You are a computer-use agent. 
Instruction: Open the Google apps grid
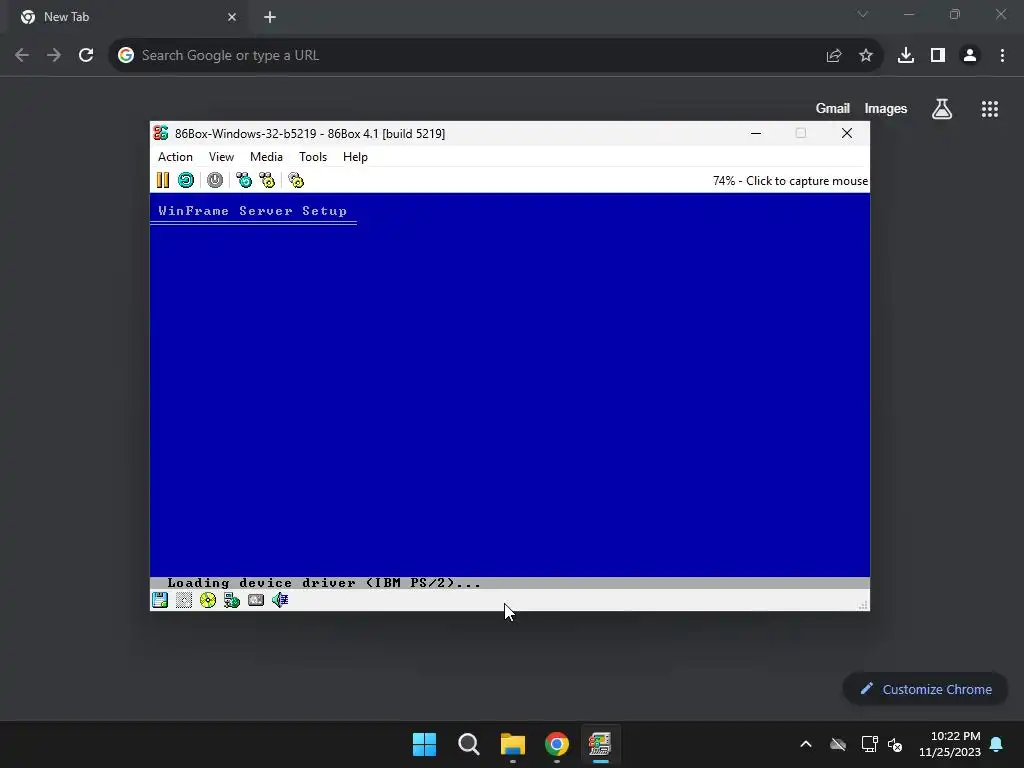[990, 109]
